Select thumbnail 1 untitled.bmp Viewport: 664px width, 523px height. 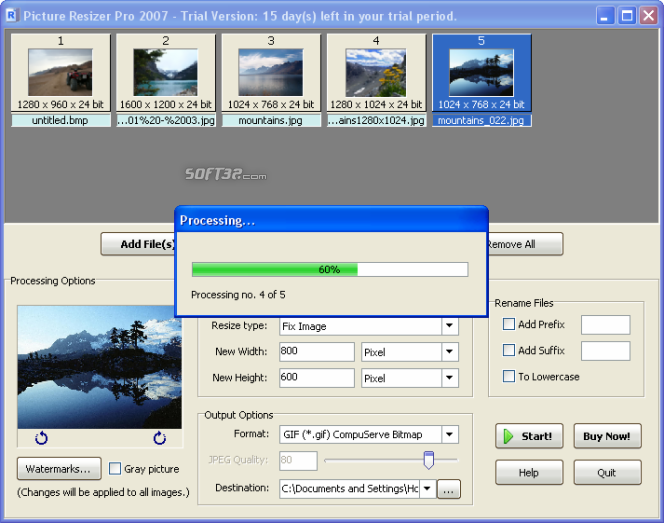[61, 73]
